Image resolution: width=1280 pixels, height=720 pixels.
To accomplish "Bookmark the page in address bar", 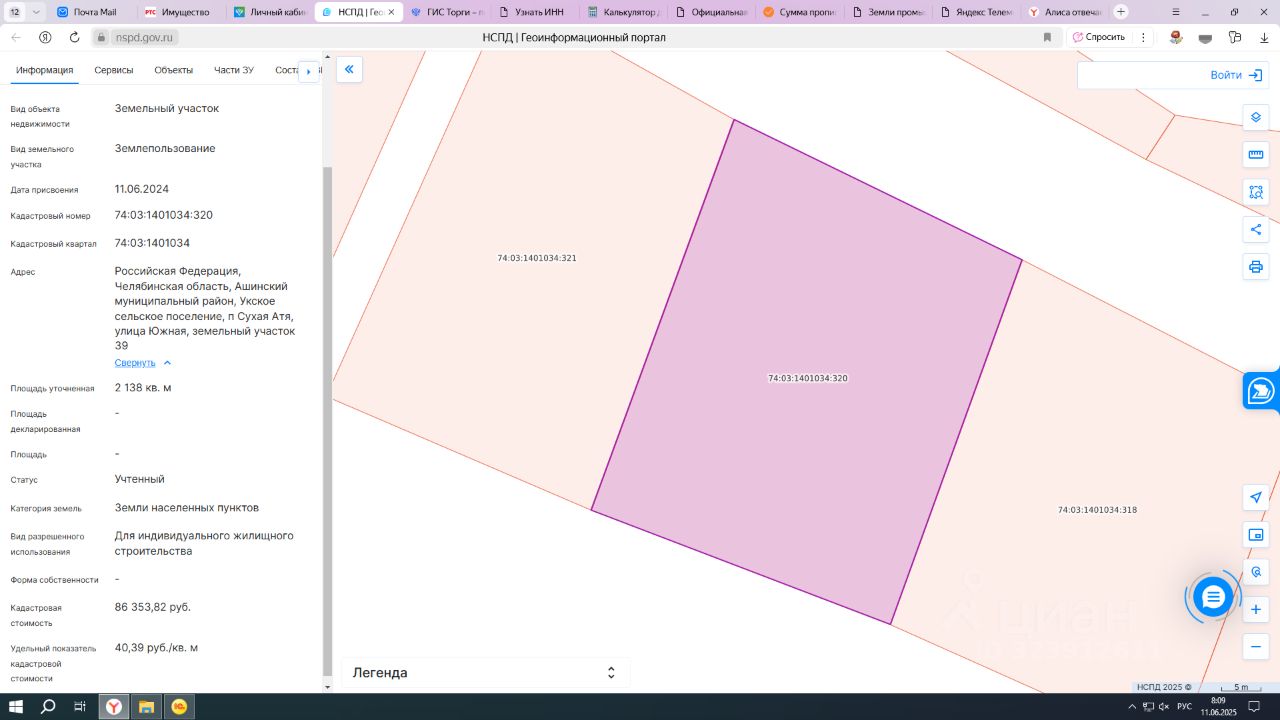I will click(x=1047, y=37).
